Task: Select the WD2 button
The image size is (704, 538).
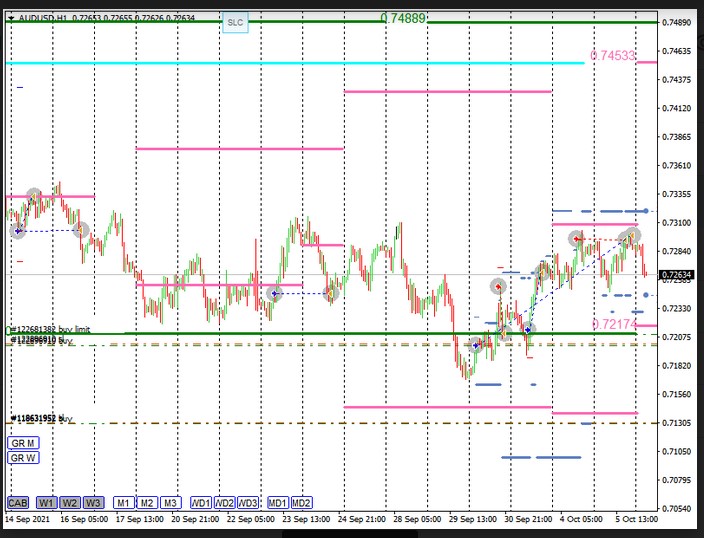Action: coord(225,502)
